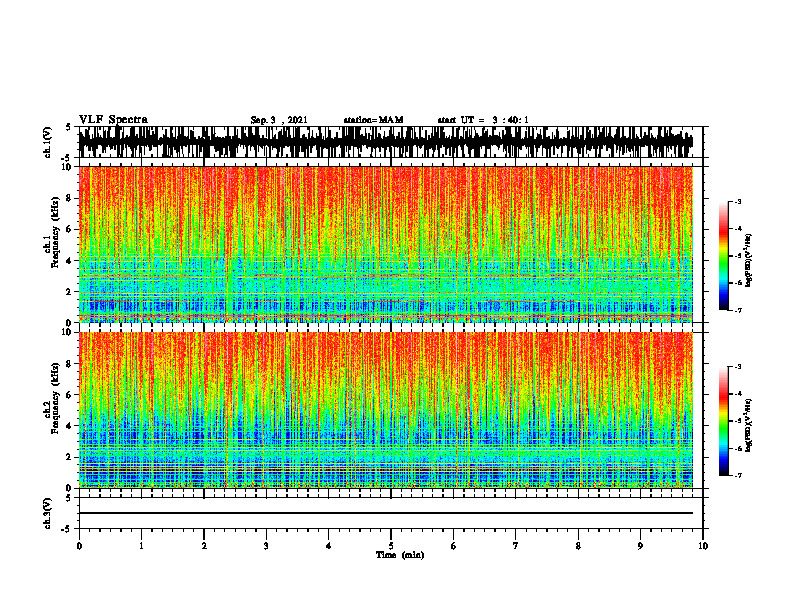Viewport: 792px width, 612px height.
Task: Click the ch.2 spectrogram color bar
Action: point(723,421)
